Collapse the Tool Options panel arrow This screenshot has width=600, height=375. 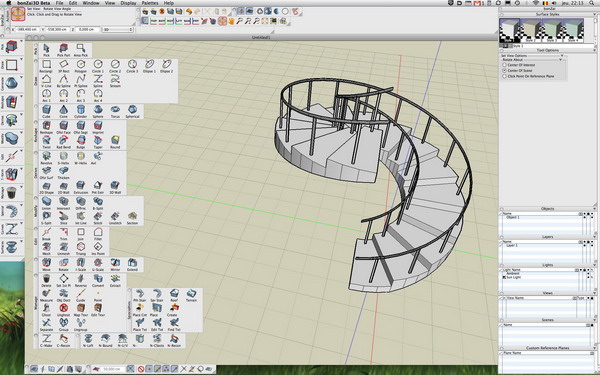(595, 51)
